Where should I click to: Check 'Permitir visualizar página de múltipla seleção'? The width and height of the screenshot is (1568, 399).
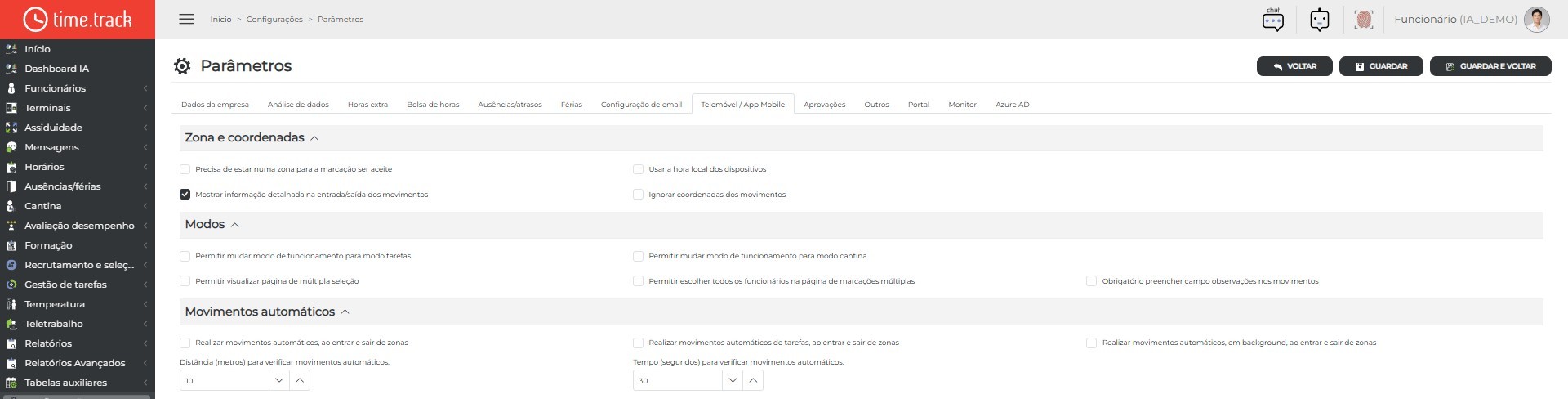(185, 281)
